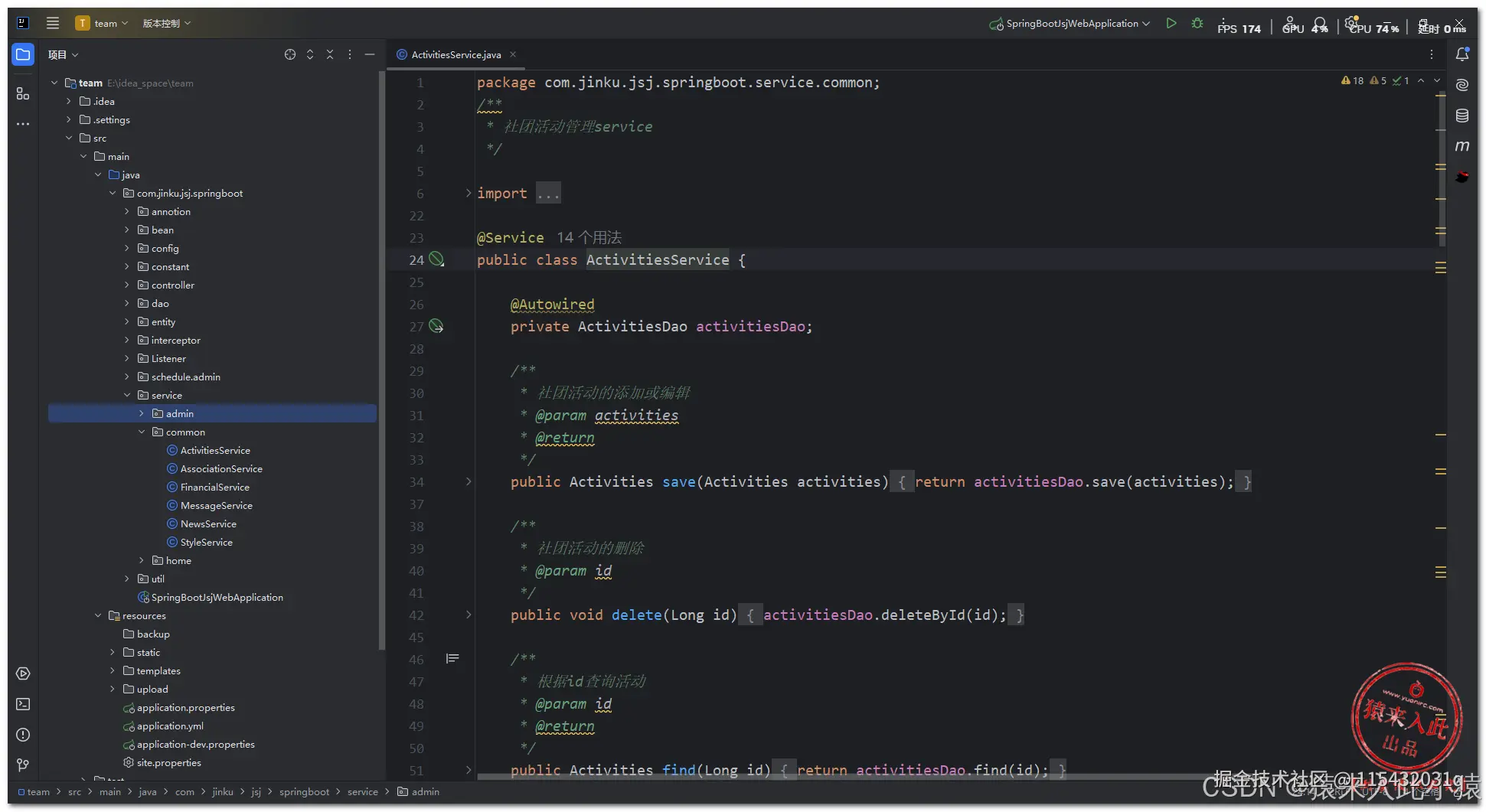Open Terminal tool window icon
Image resolution: width=1486 pixels, height=812 pixels.
(23, 704)
